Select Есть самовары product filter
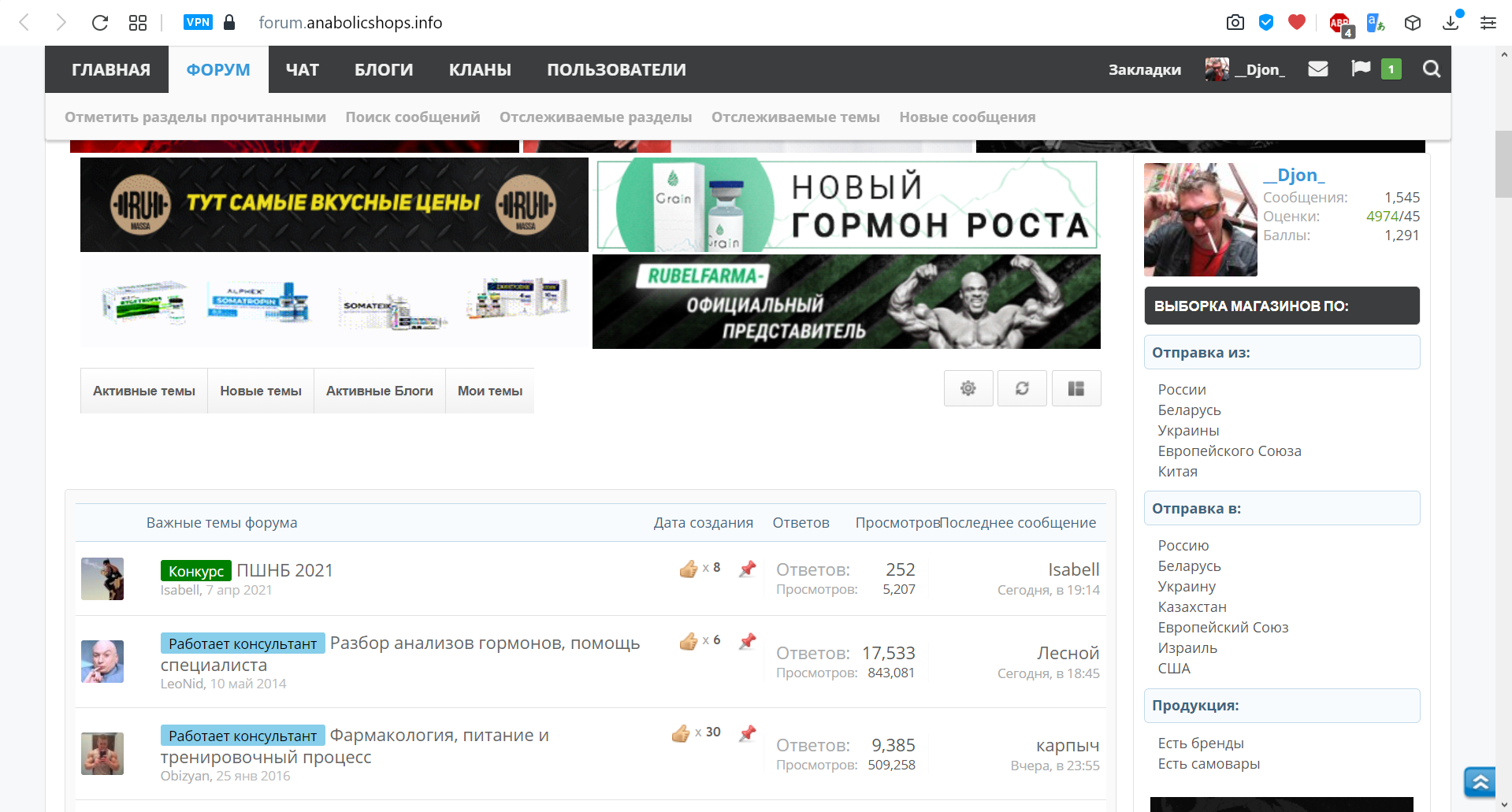This screenshot has width=1512, height=812. click(1209, 764)
